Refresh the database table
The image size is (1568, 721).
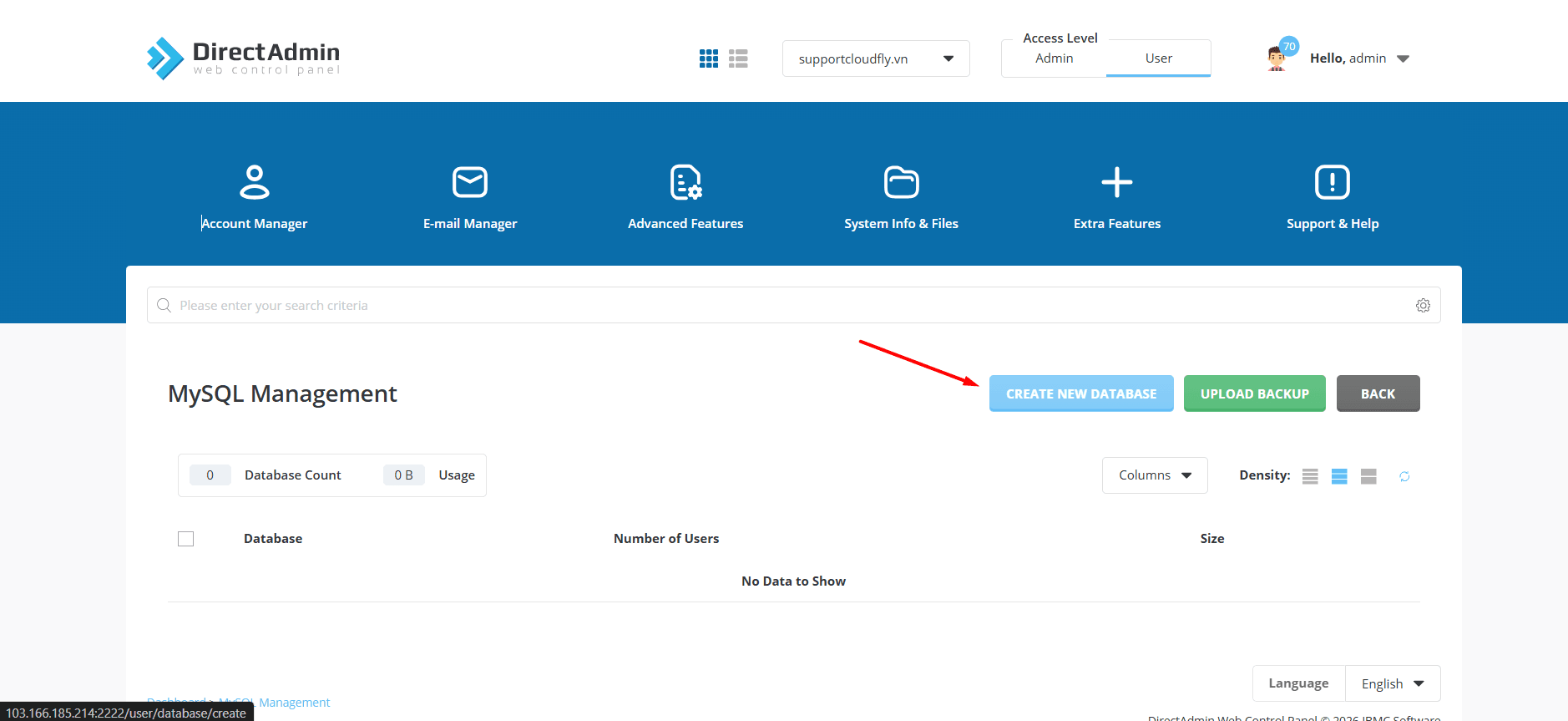click(x=1404, y=476)
